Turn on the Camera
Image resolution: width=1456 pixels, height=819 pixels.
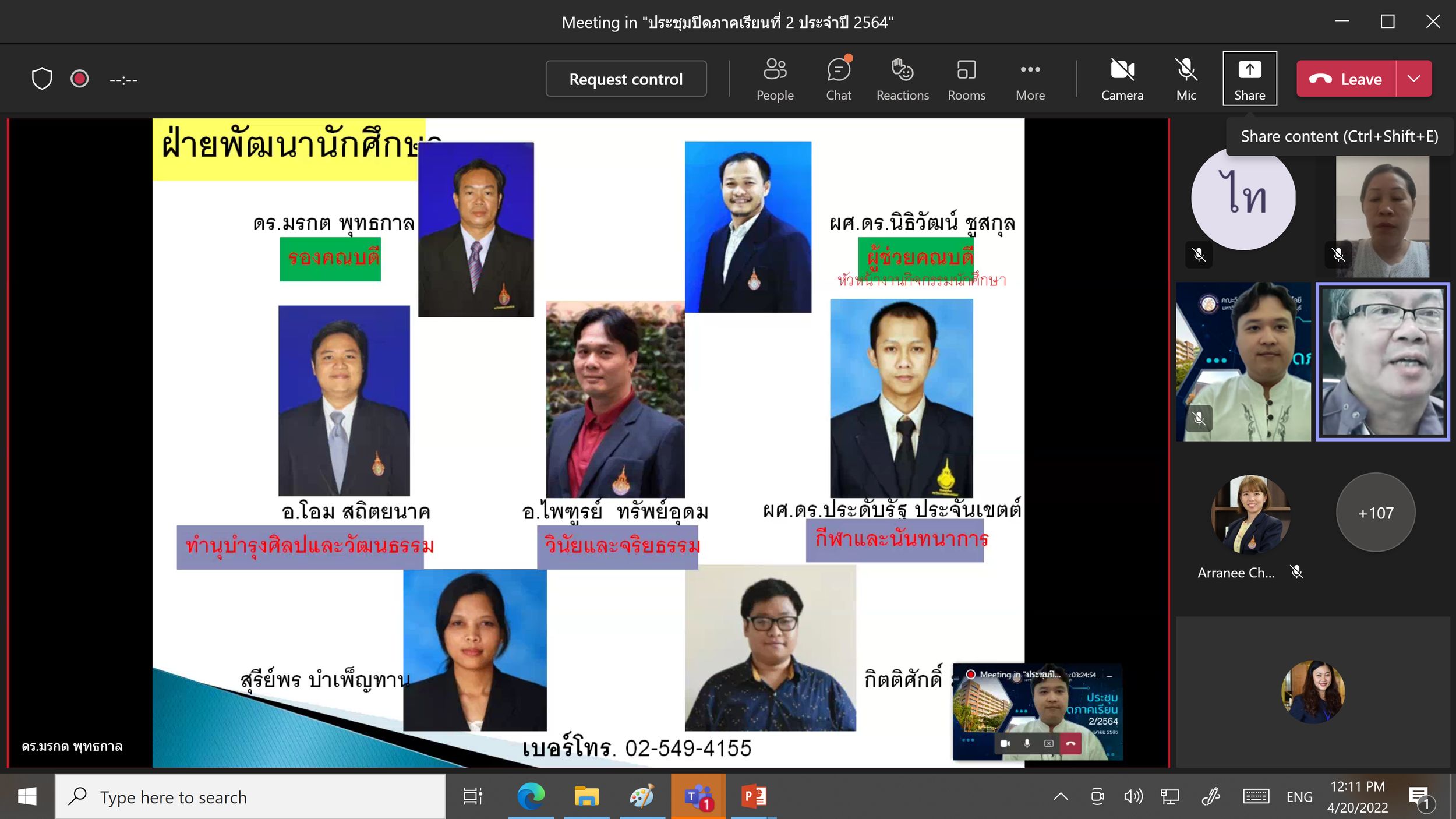(x=1122, y=79)
